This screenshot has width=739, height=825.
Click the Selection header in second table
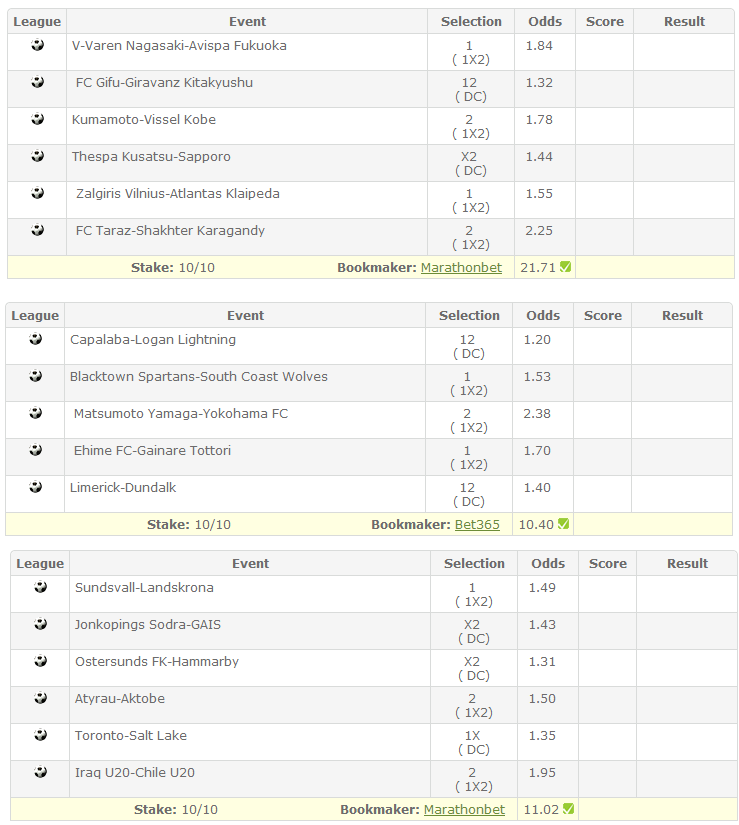469,316
